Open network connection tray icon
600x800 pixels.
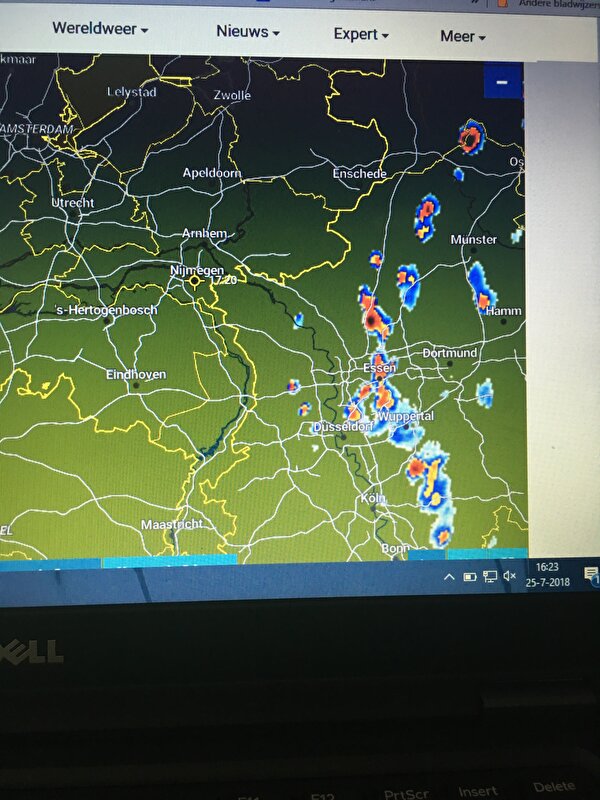click(x=490, y=577)
